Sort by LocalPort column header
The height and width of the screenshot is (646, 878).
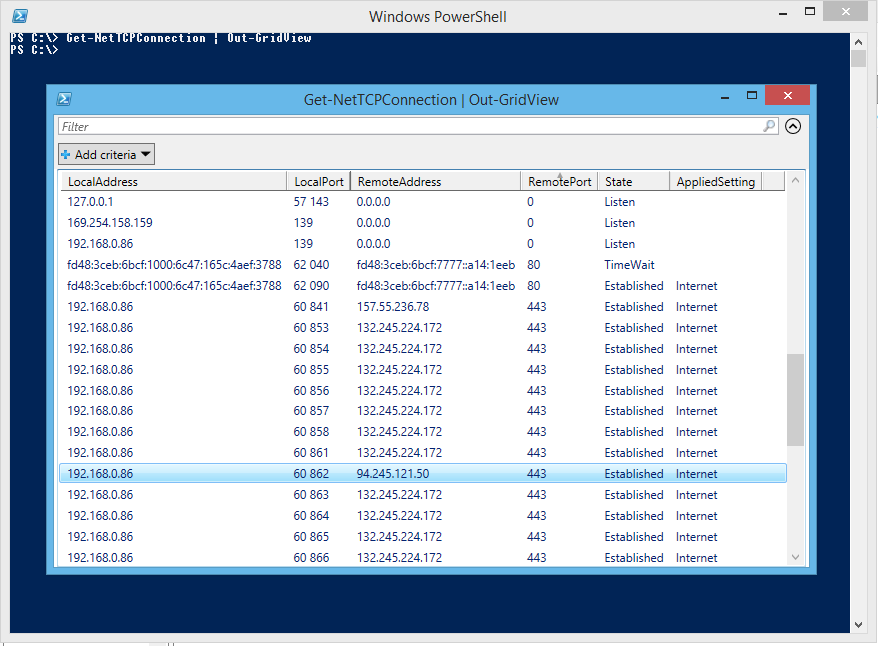point(319,182)
